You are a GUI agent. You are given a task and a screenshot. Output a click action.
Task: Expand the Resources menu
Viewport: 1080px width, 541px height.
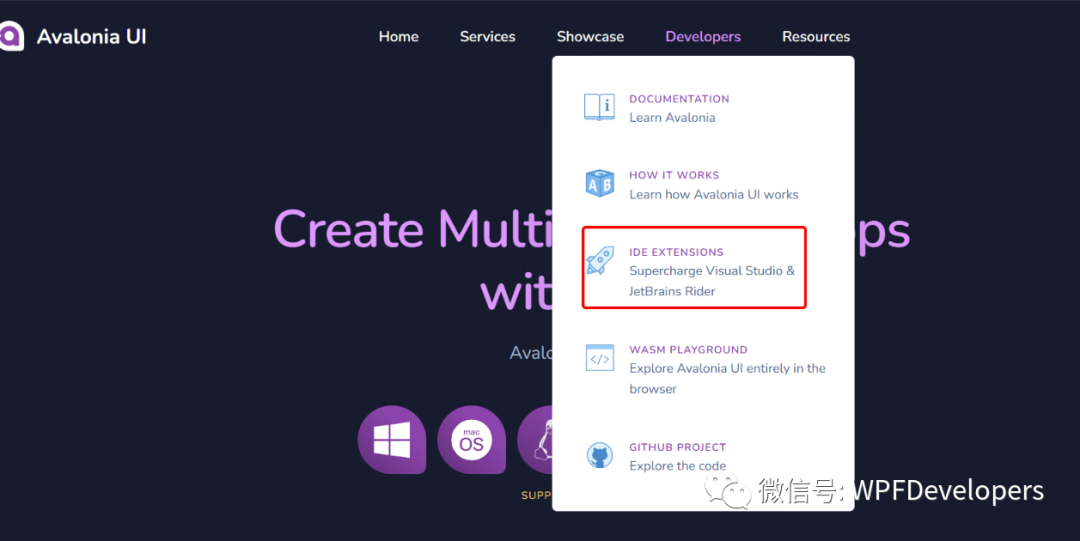click(x=816, y=37)
